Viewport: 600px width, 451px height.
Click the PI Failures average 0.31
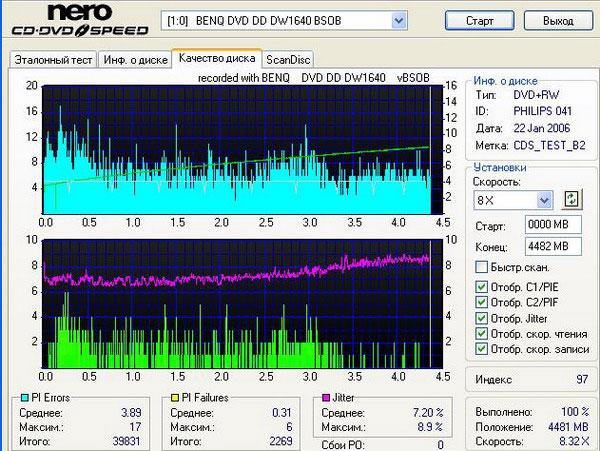click(x=282, y=413)
